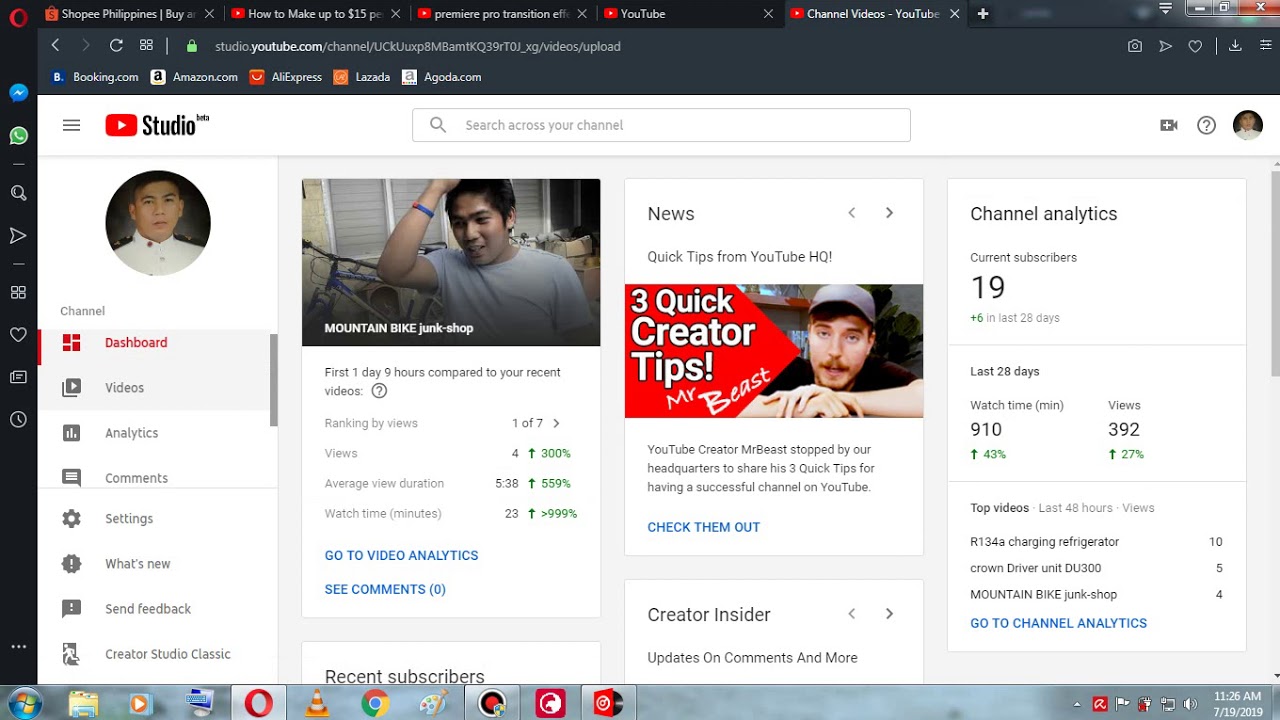Image resolution: width=1280 pixels, height=720 pixels.
Task: Switch to the Shopee Philippines tab
Action: [x=129, y=14]
